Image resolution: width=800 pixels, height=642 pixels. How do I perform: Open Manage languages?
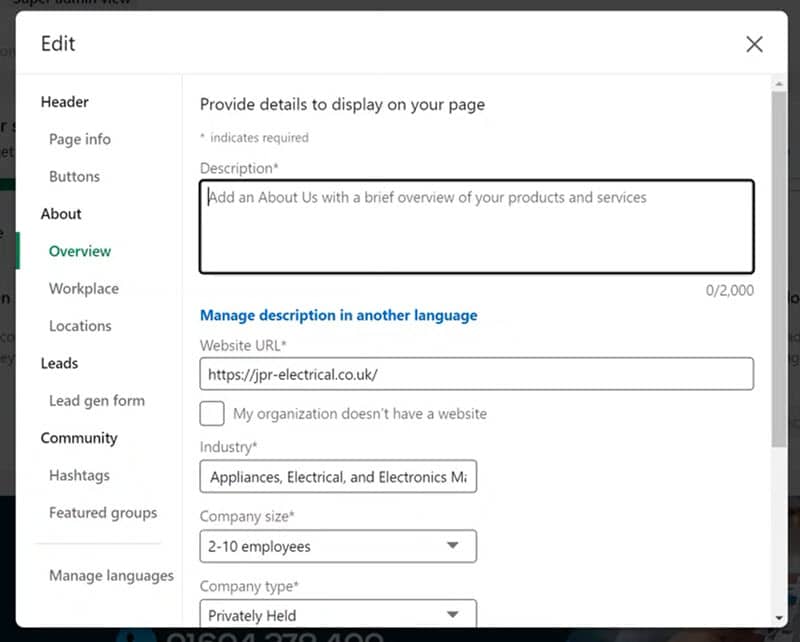pyautogui.click(x=111, y=576)
